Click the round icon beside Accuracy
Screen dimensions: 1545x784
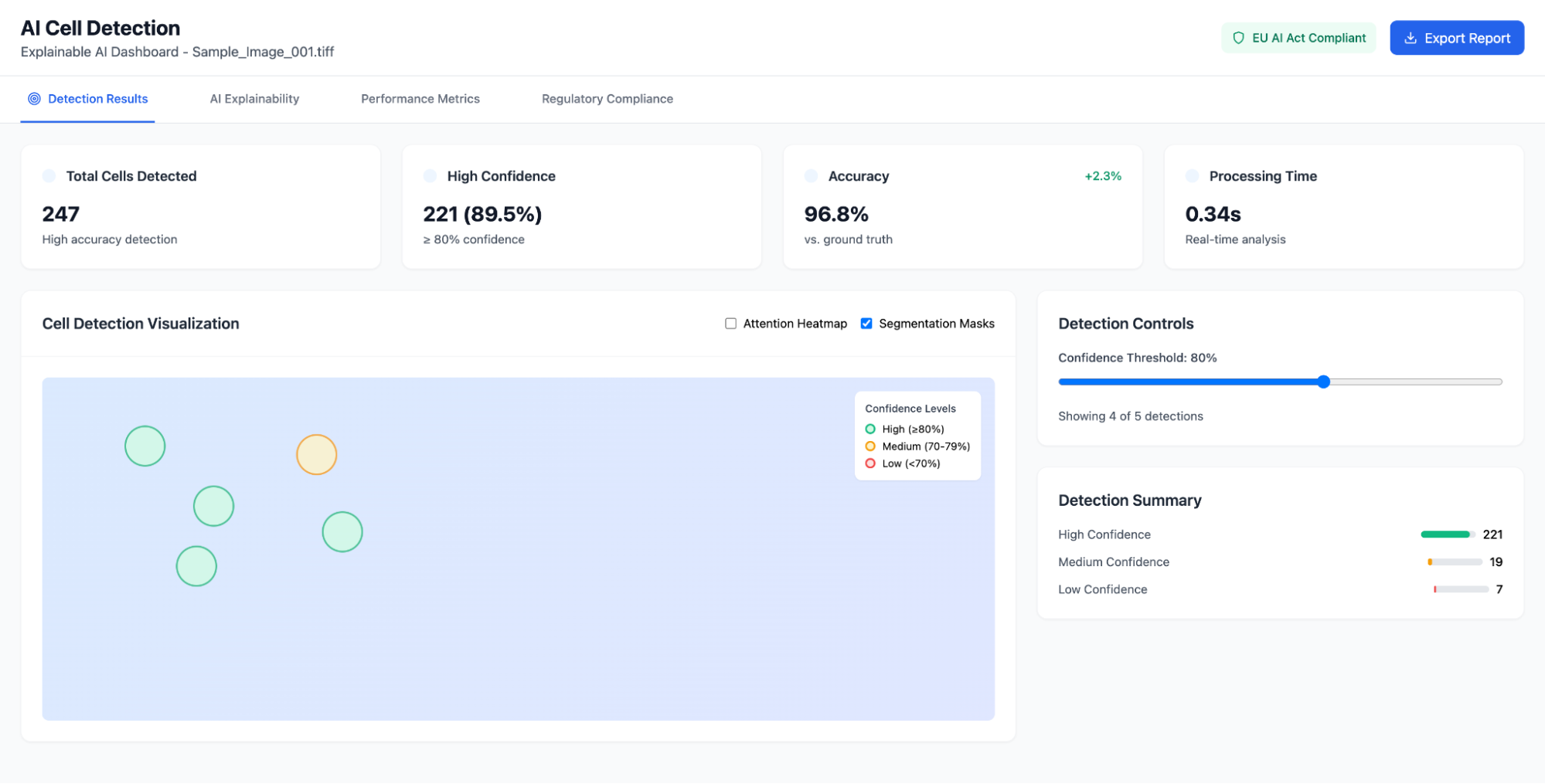click(x=811, y=176)
